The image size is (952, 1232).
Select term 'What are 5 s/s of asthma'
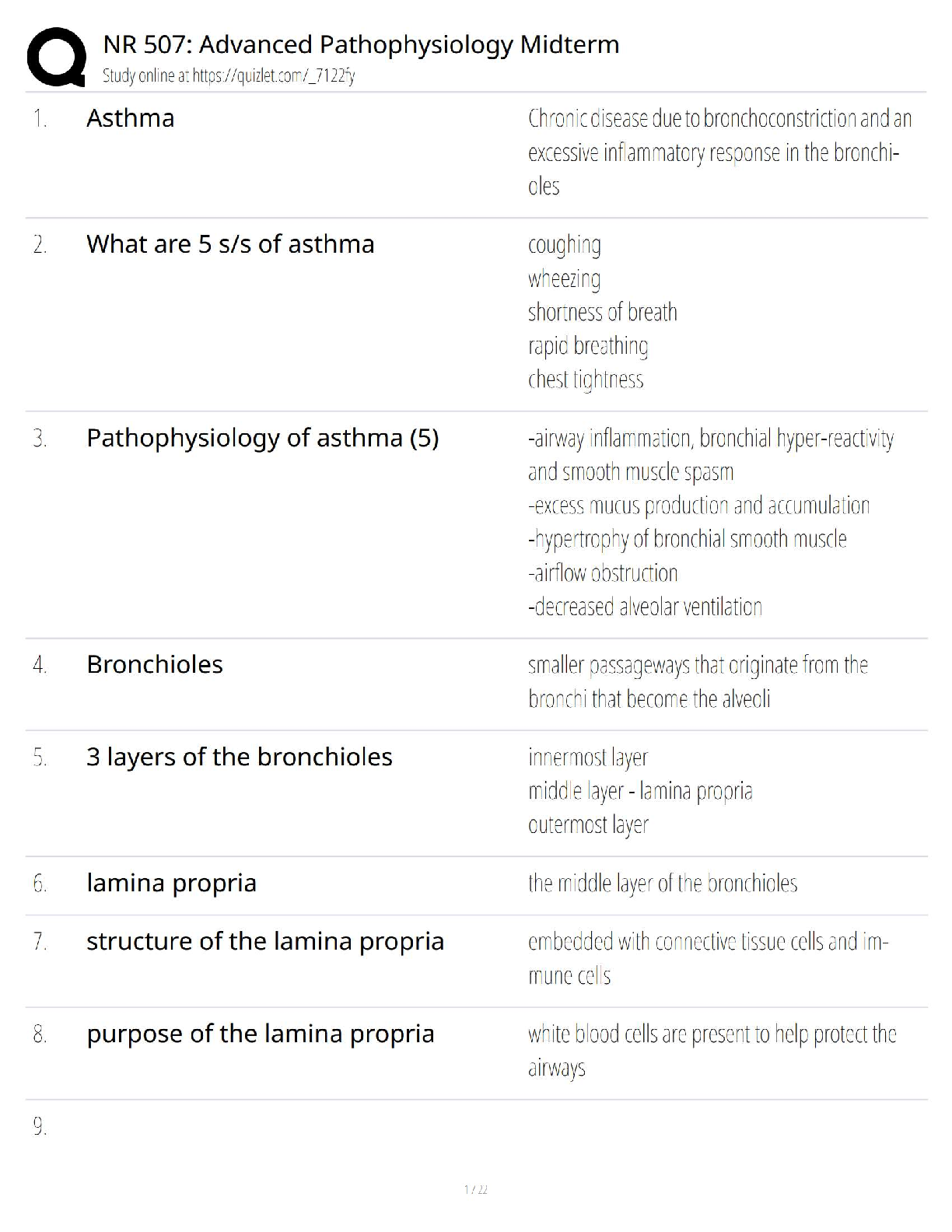click(x=230, y=244)
